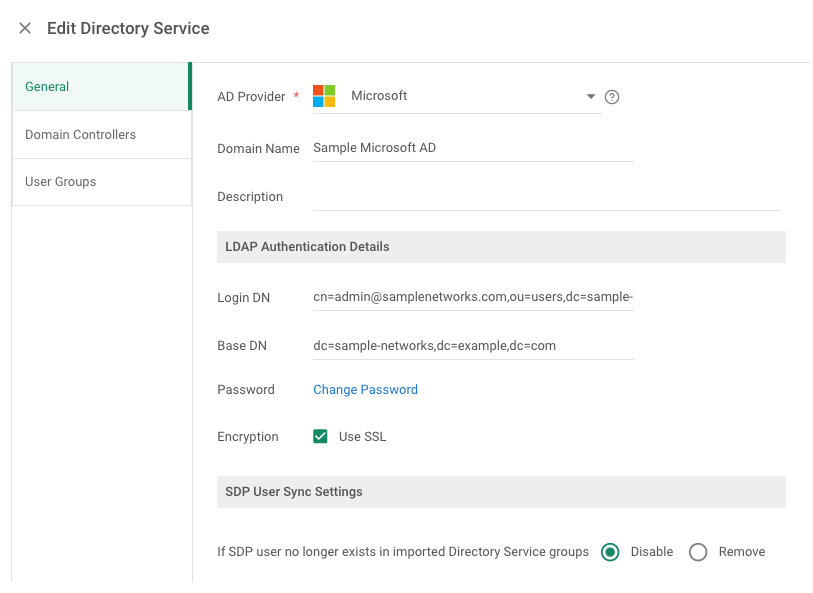813x593 pixels.
Task: Select the Disable radio option
Action: point(608,551)
